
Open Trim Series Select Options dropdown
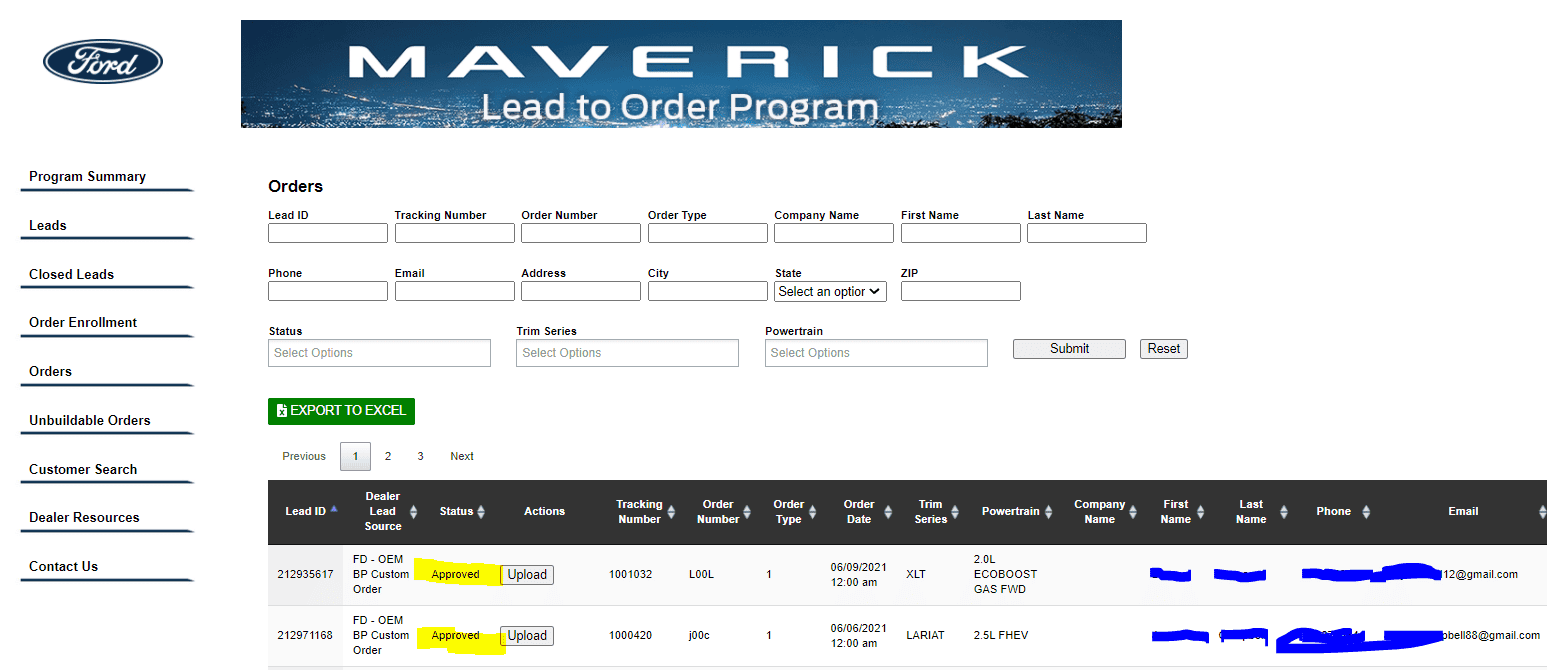point(628,353)
